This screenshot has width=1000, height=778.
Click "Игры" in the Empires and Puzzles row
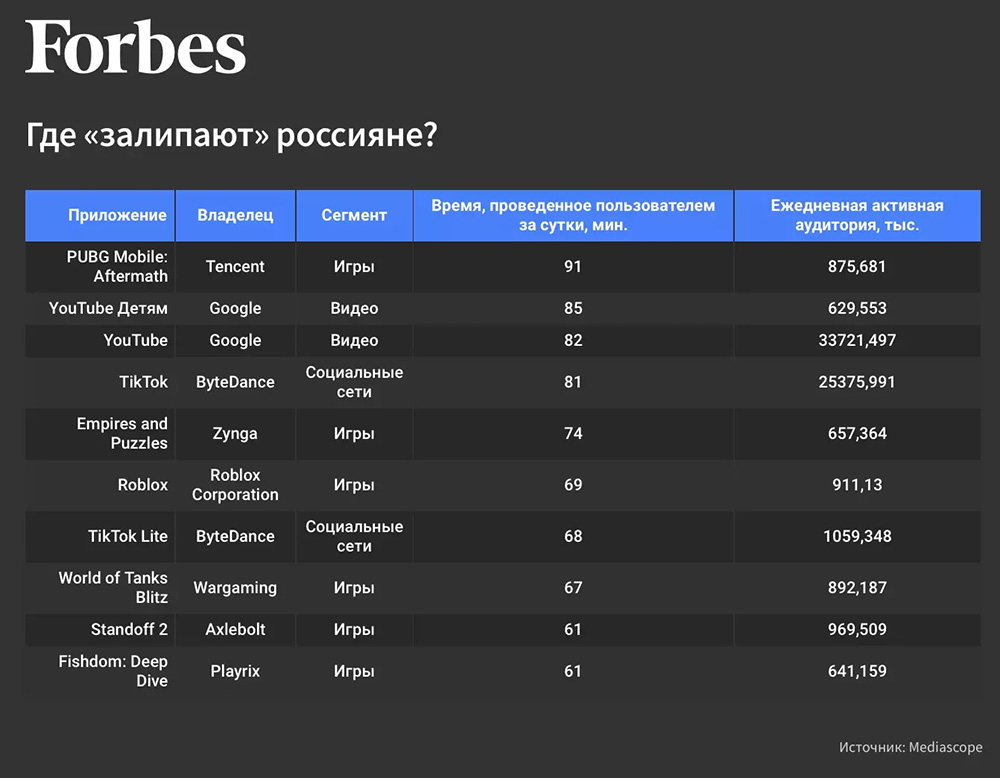pos(354,434)
